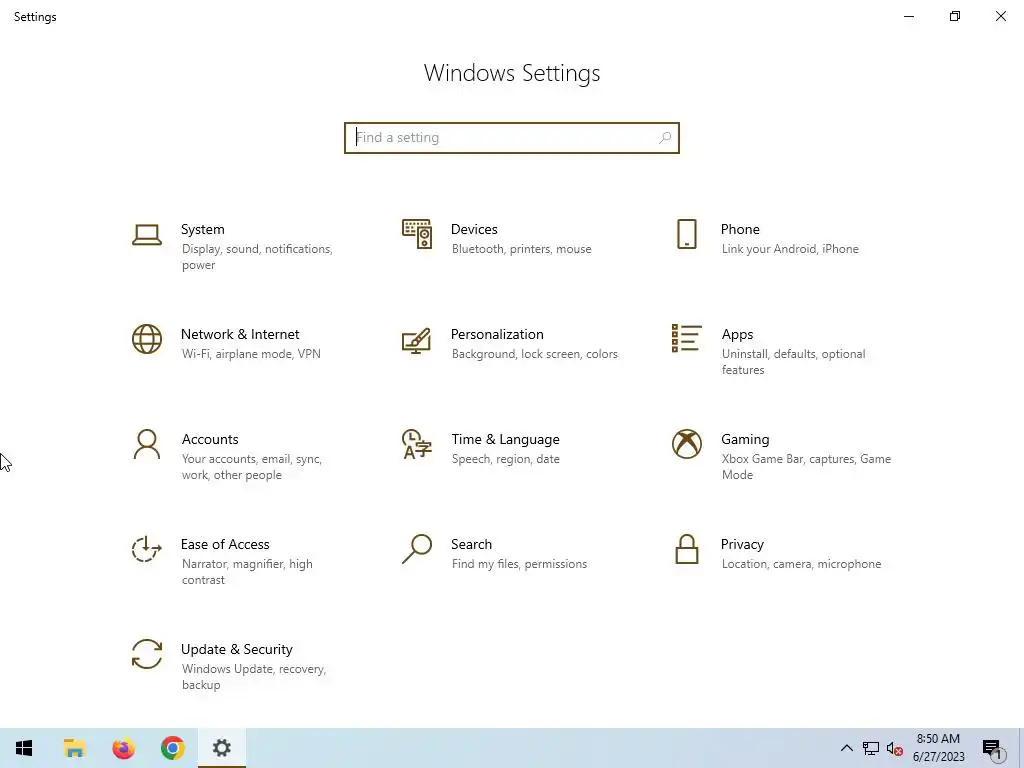Open the Action Center notifications icon

[x=993, y=748]
